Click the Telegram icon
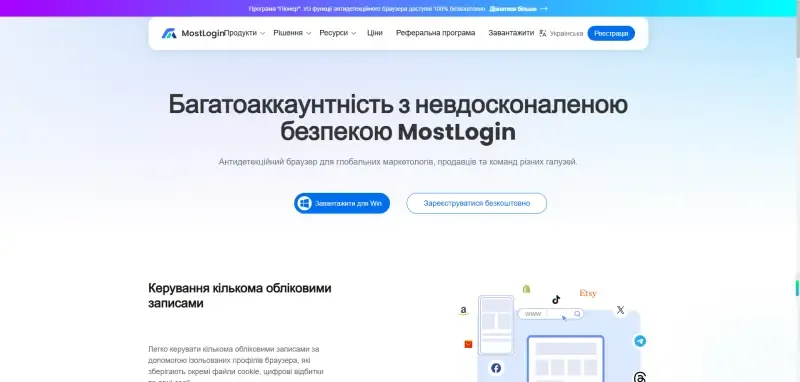 [x=640, y=341]
